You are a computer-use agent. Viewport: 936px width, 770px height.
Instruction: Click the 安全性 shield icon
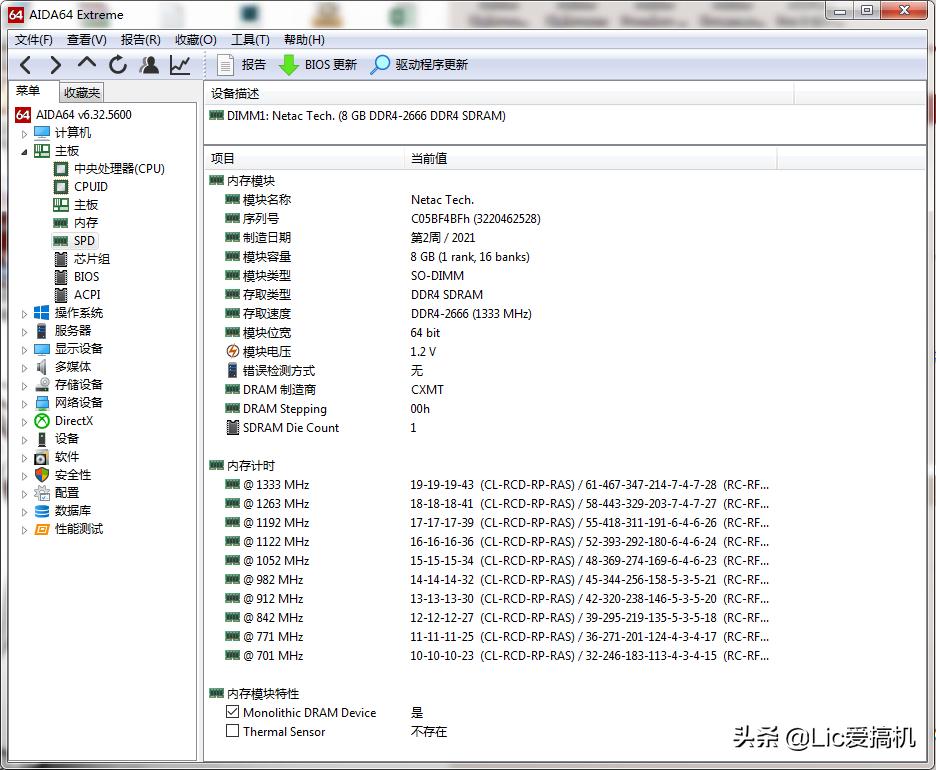pyautogui.click(x=42, y=475)
